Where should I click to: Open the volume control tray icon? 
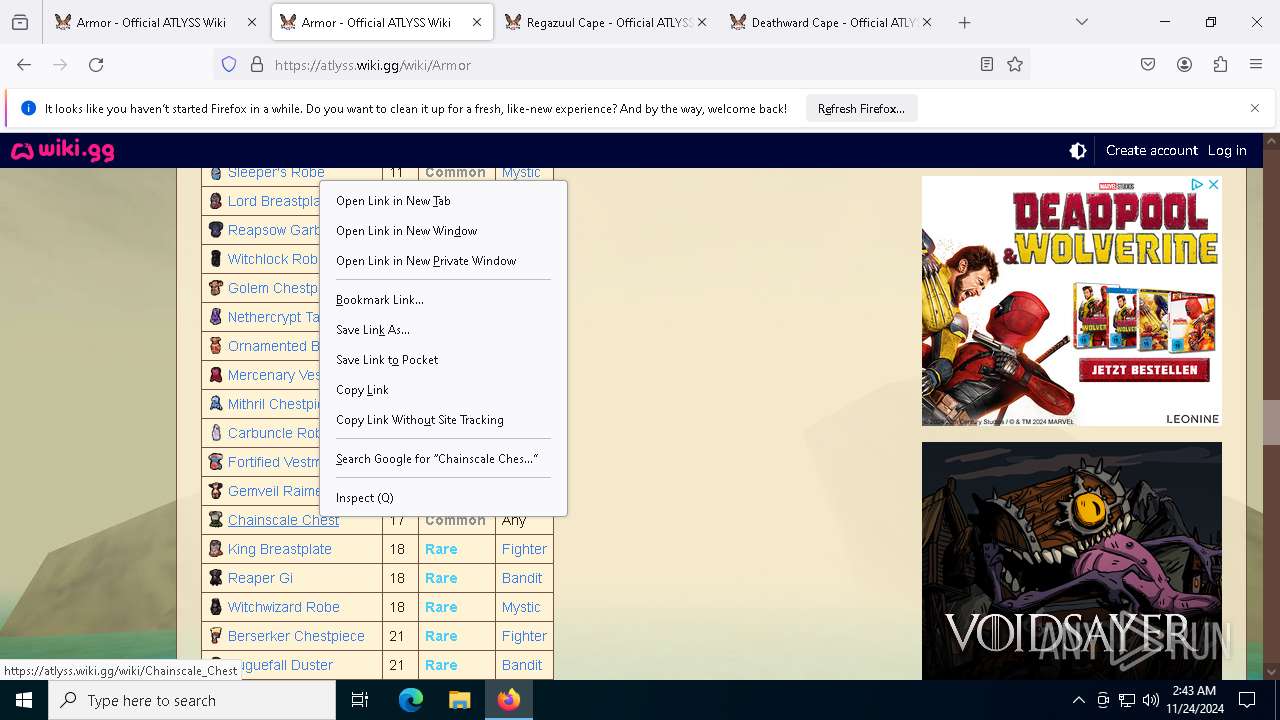click(x=1151, y=700)
